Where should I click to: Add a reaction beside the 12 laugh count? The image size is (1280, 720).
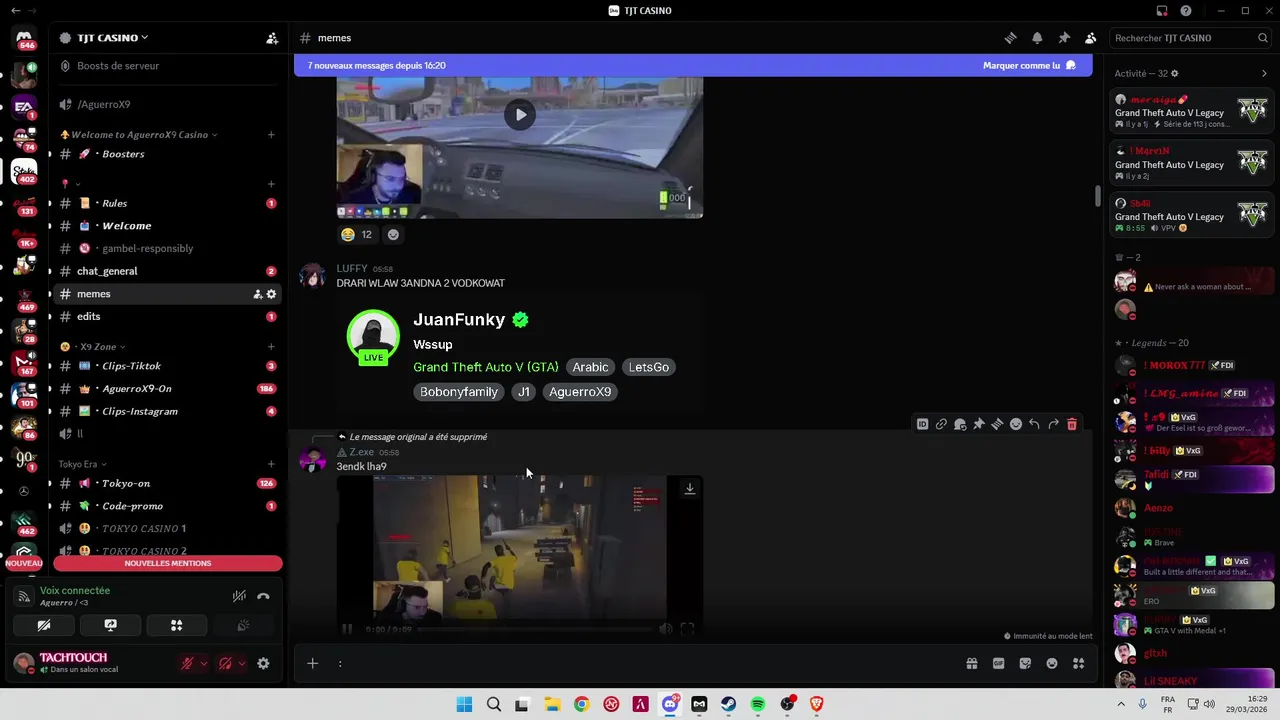pyautogui.click(x=393, y=235)
